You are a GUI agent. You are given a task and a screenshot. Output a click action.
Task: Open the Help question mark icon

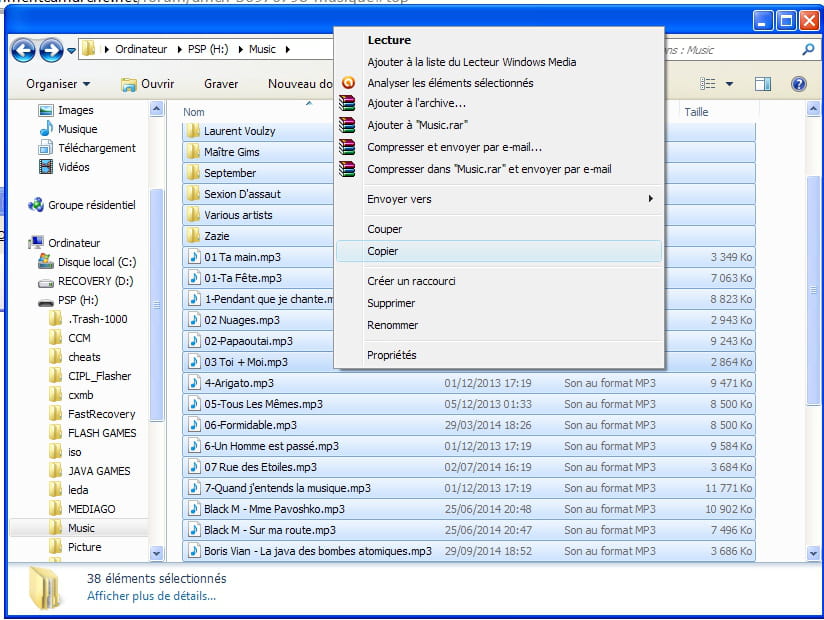tap(798, 84)
